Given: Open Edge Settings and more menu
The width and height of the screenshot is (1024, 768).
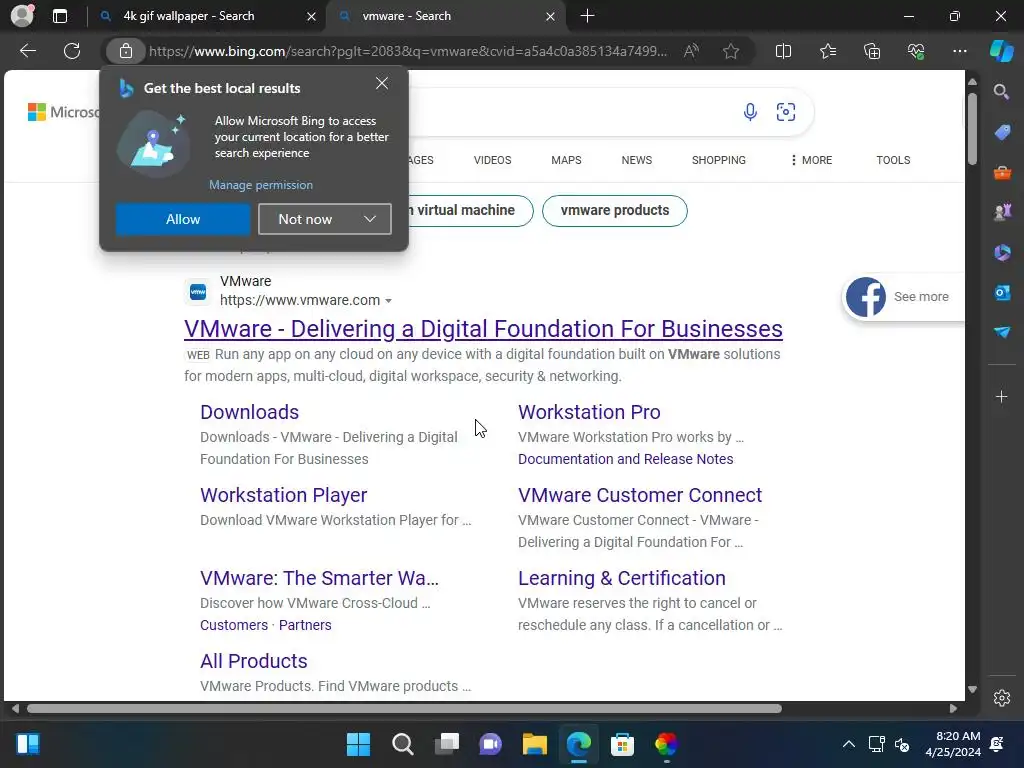Looking at the screenshot, I should [x=959, y=51].
